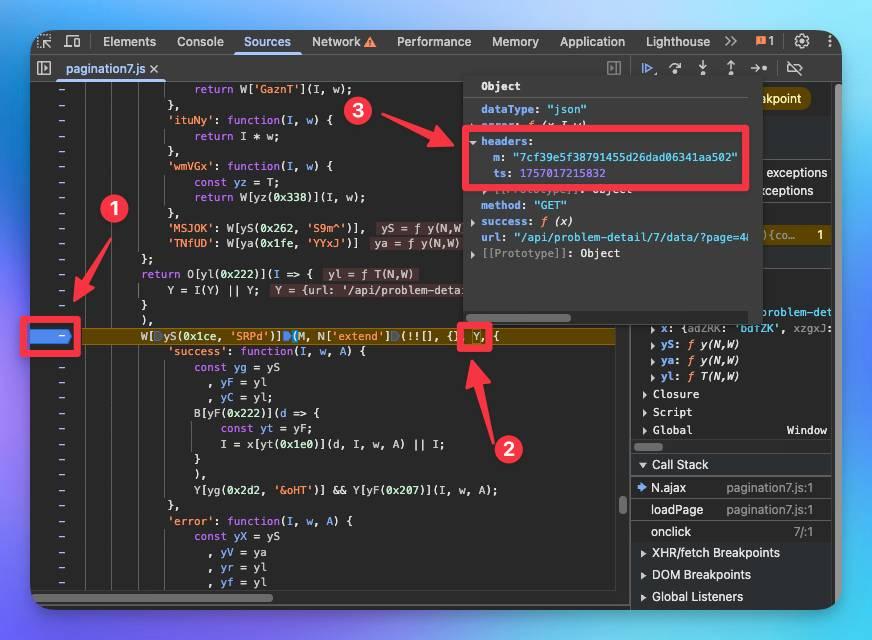Deactivate all breakpoints
The height and width of the screenshot is (640, 872).
pos(794,68)
